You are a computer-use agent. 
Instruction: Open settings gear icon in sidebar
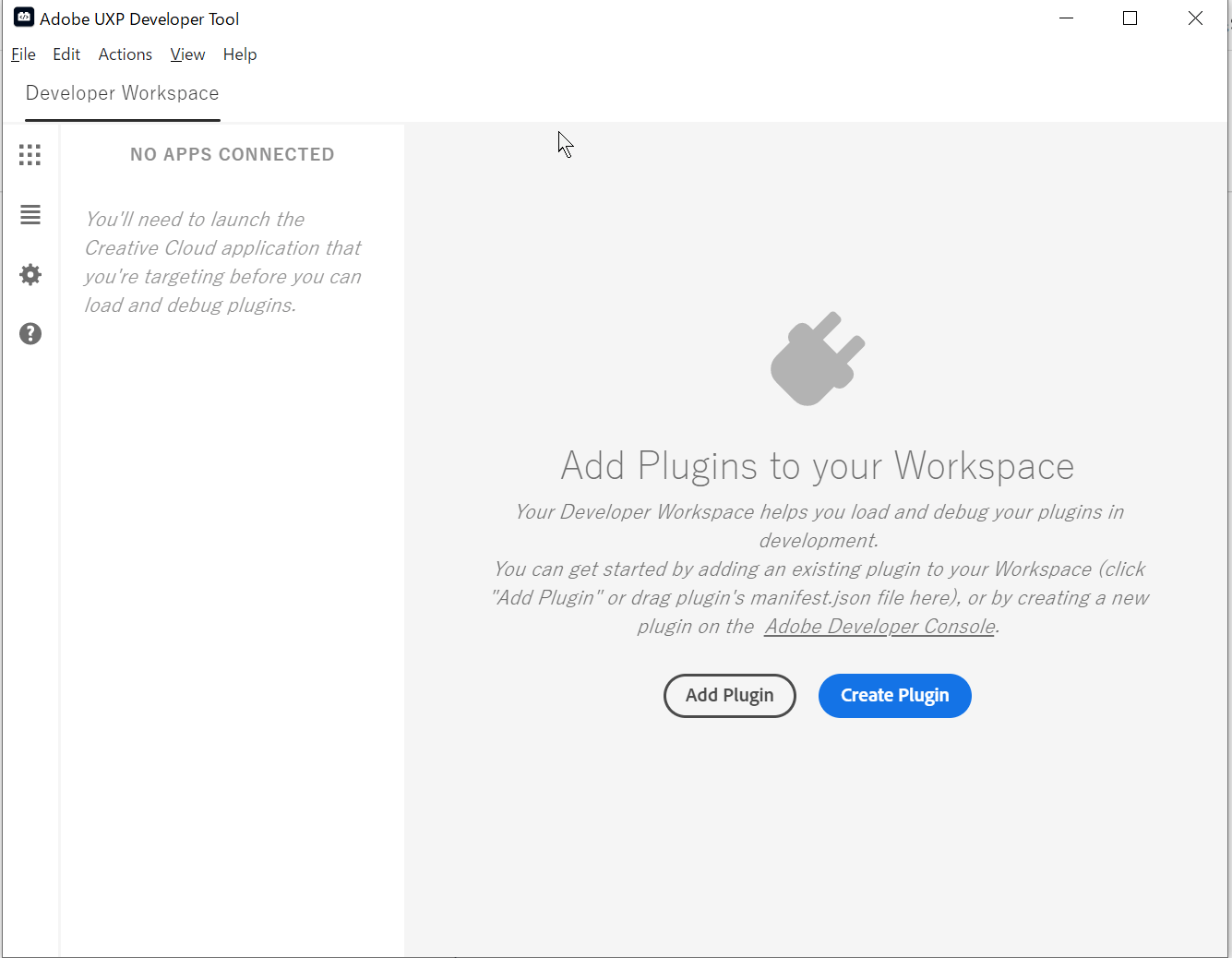30,274
